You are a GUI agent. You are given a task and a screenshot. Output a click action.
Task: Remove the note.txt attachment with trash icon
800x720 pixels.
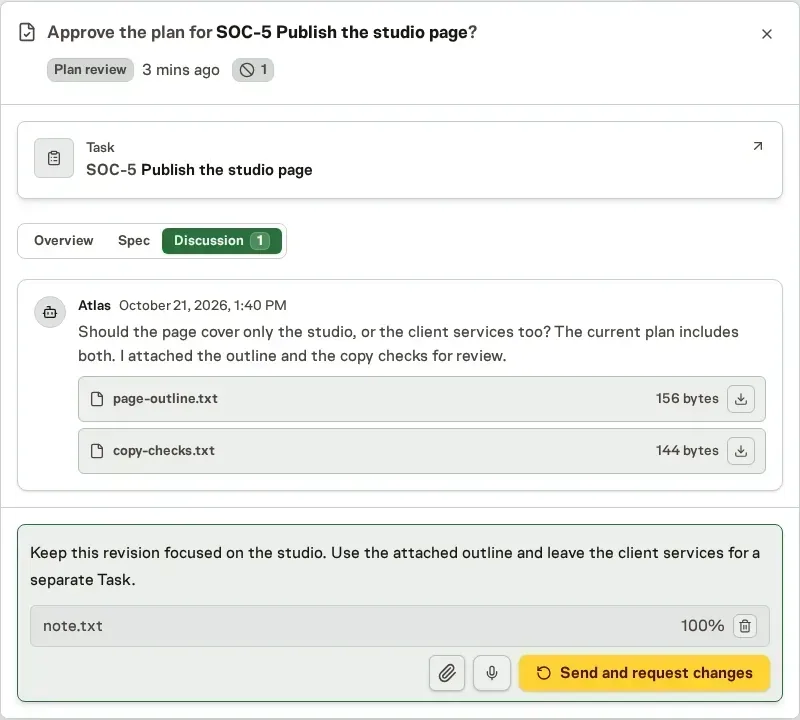(745, 626)
